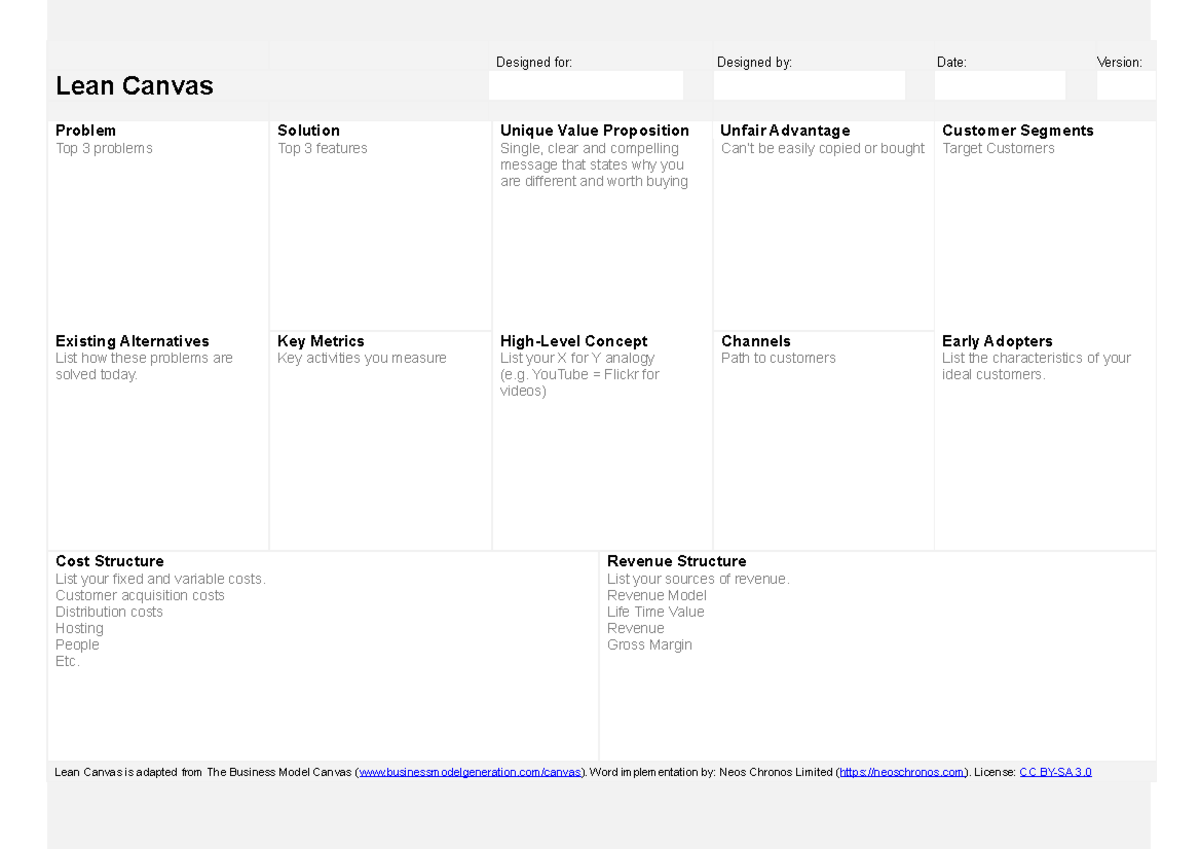Open the CC BY-SA 3.0 license link

1055,771
